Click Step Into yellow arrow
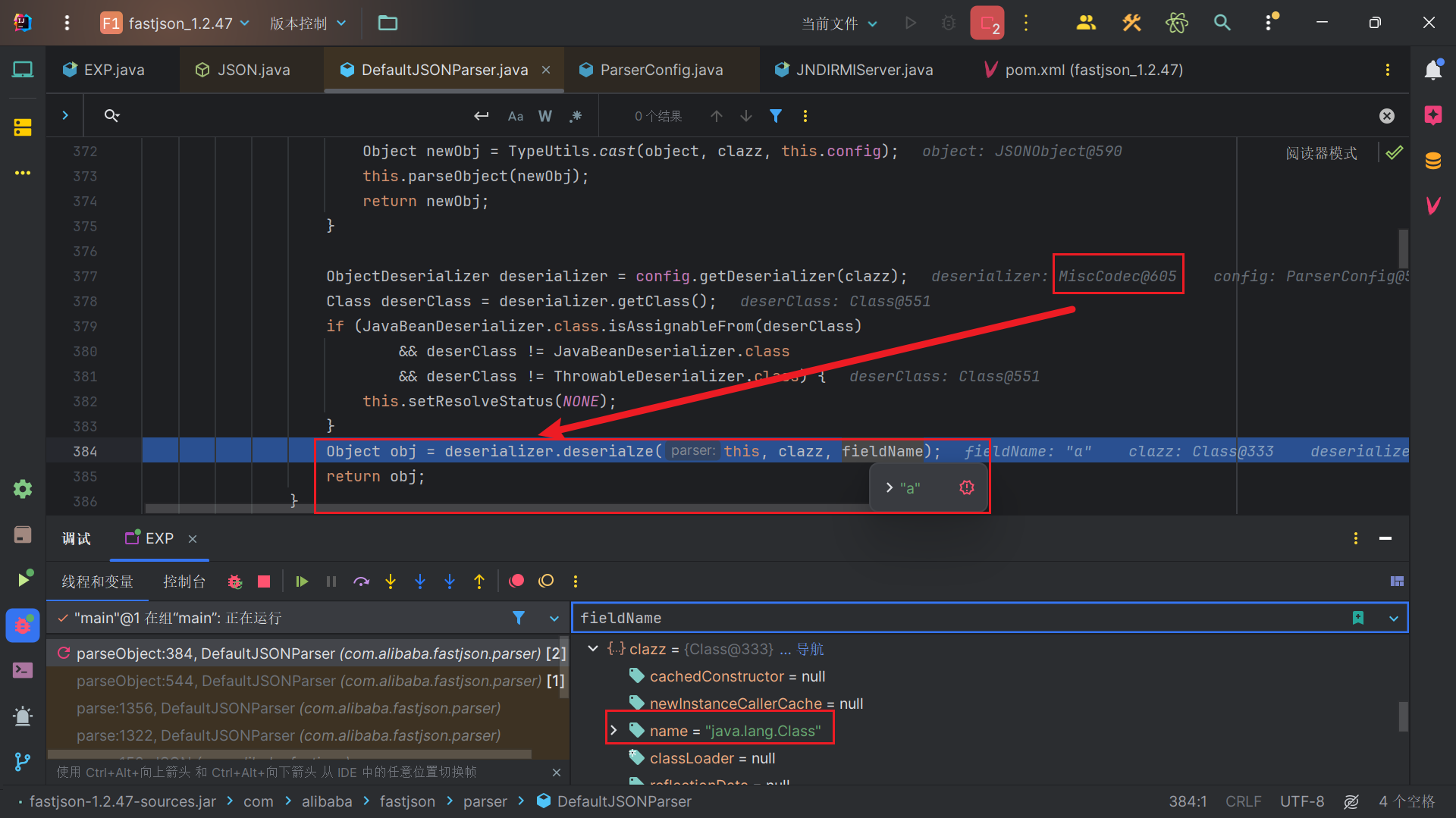The height and width of the screenshot is (818, 1456). (391, 581)
